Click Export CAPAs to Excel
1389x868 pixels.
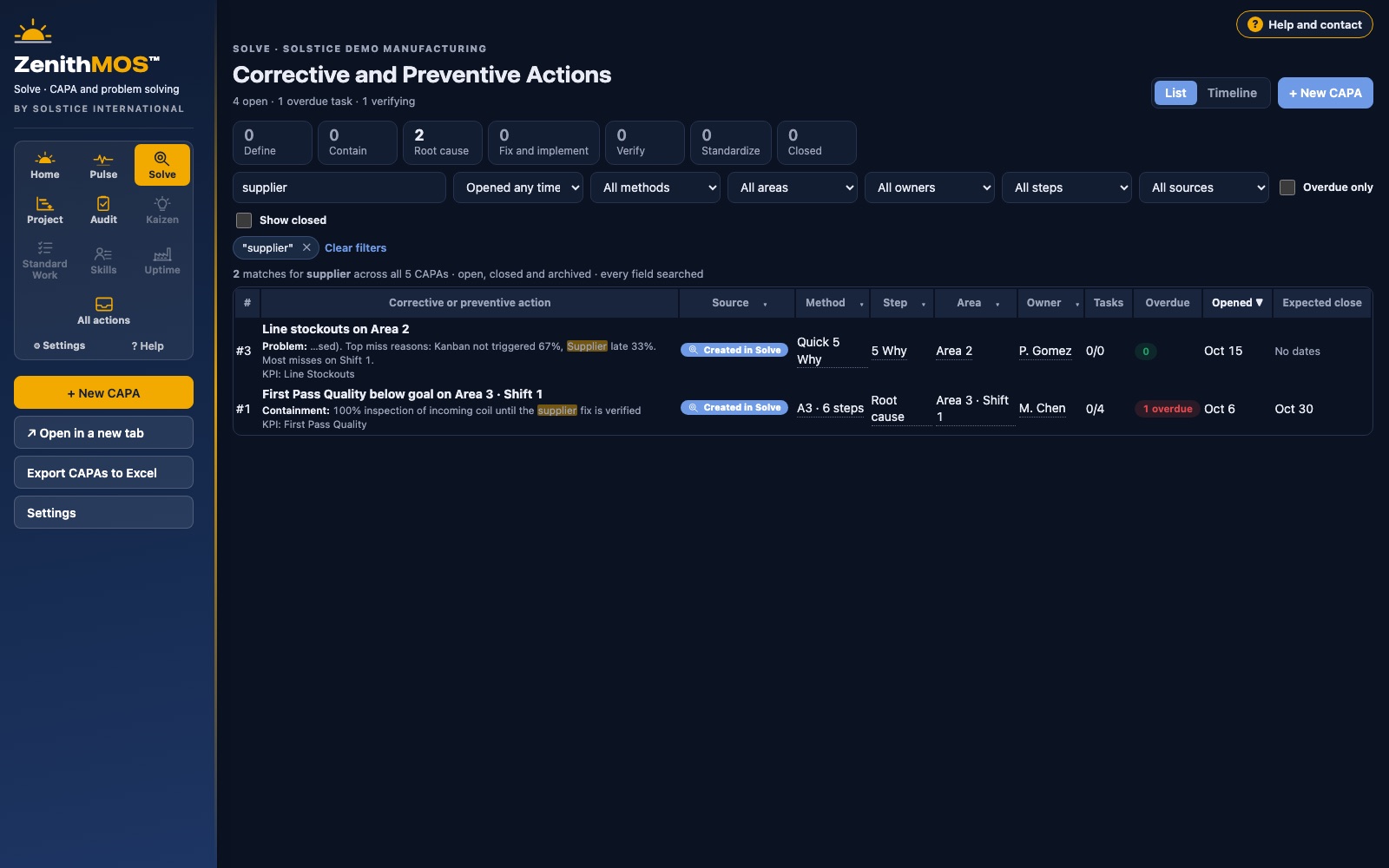[x=103, y=472]
